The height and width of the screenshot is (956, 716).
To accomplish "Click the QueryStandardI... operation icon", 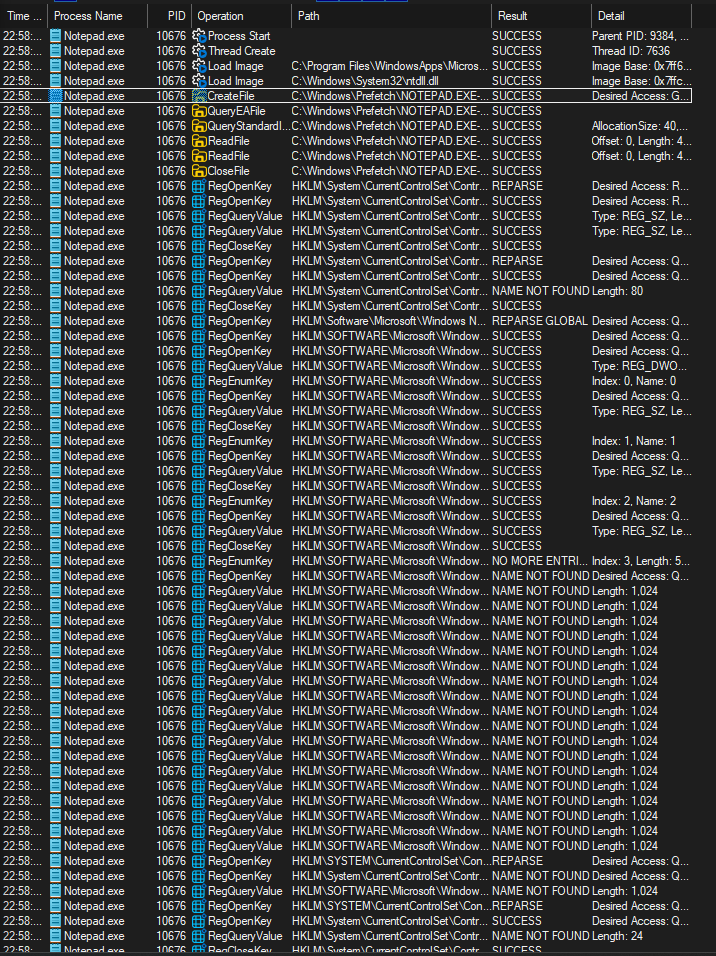I will 199,126.
